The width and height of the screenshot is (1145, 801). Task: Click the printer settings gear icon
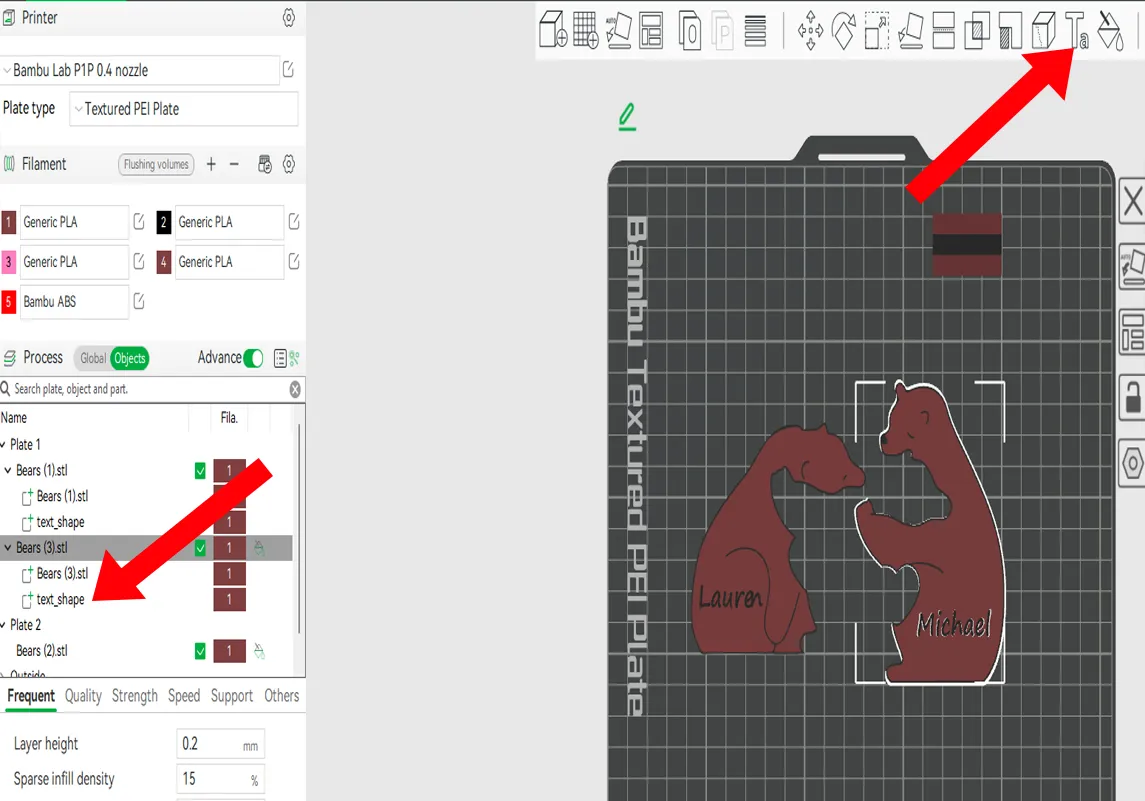[x=289, y=18]
